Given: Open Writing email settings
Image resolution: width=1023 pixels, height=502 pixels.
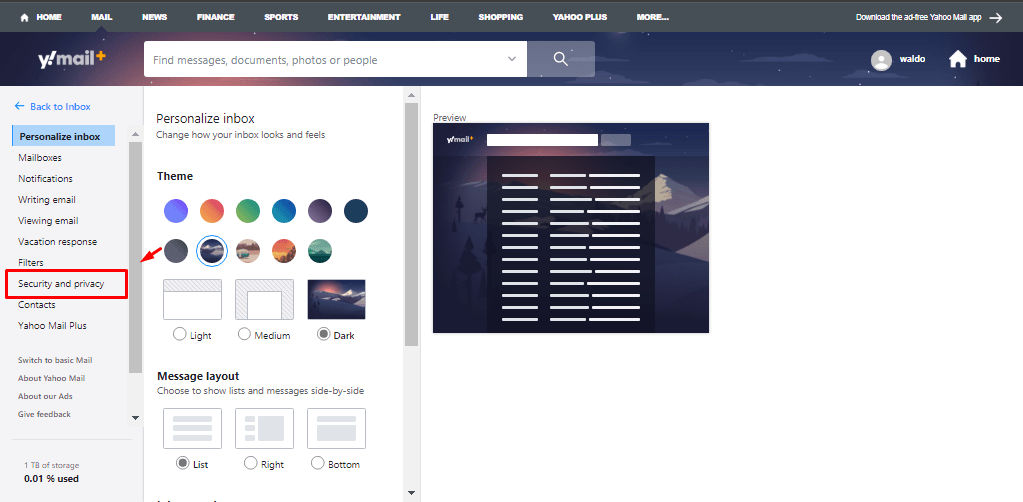Looking at the screenshot, I should 47,199.
